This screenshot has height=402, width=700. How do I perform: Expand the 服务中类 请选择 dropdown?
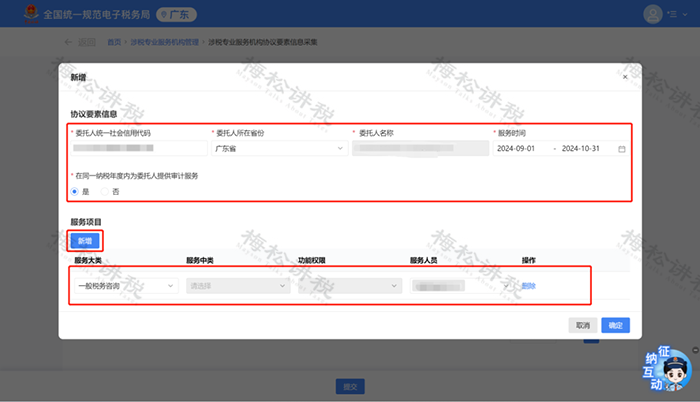point(237,285)
